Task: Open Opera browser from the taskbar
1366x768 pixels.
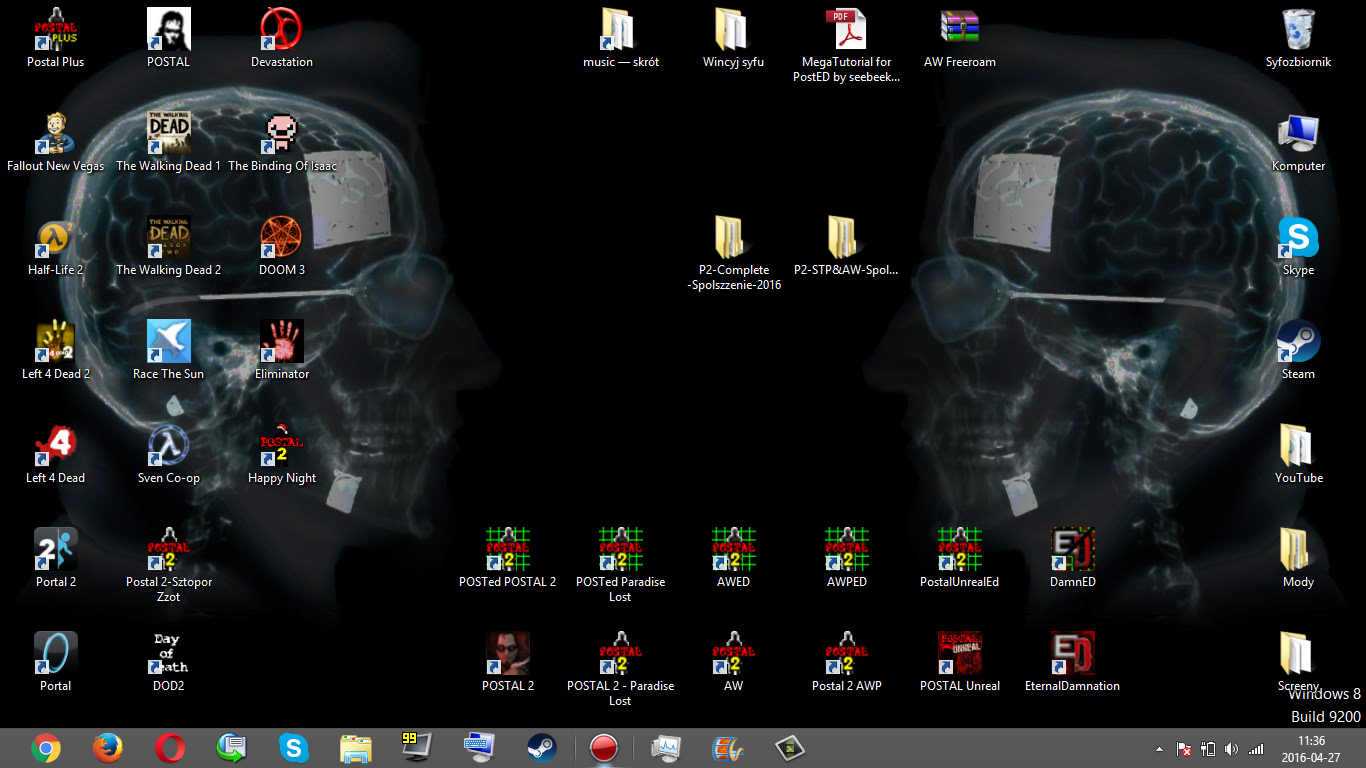Action: tap(169, 748)
